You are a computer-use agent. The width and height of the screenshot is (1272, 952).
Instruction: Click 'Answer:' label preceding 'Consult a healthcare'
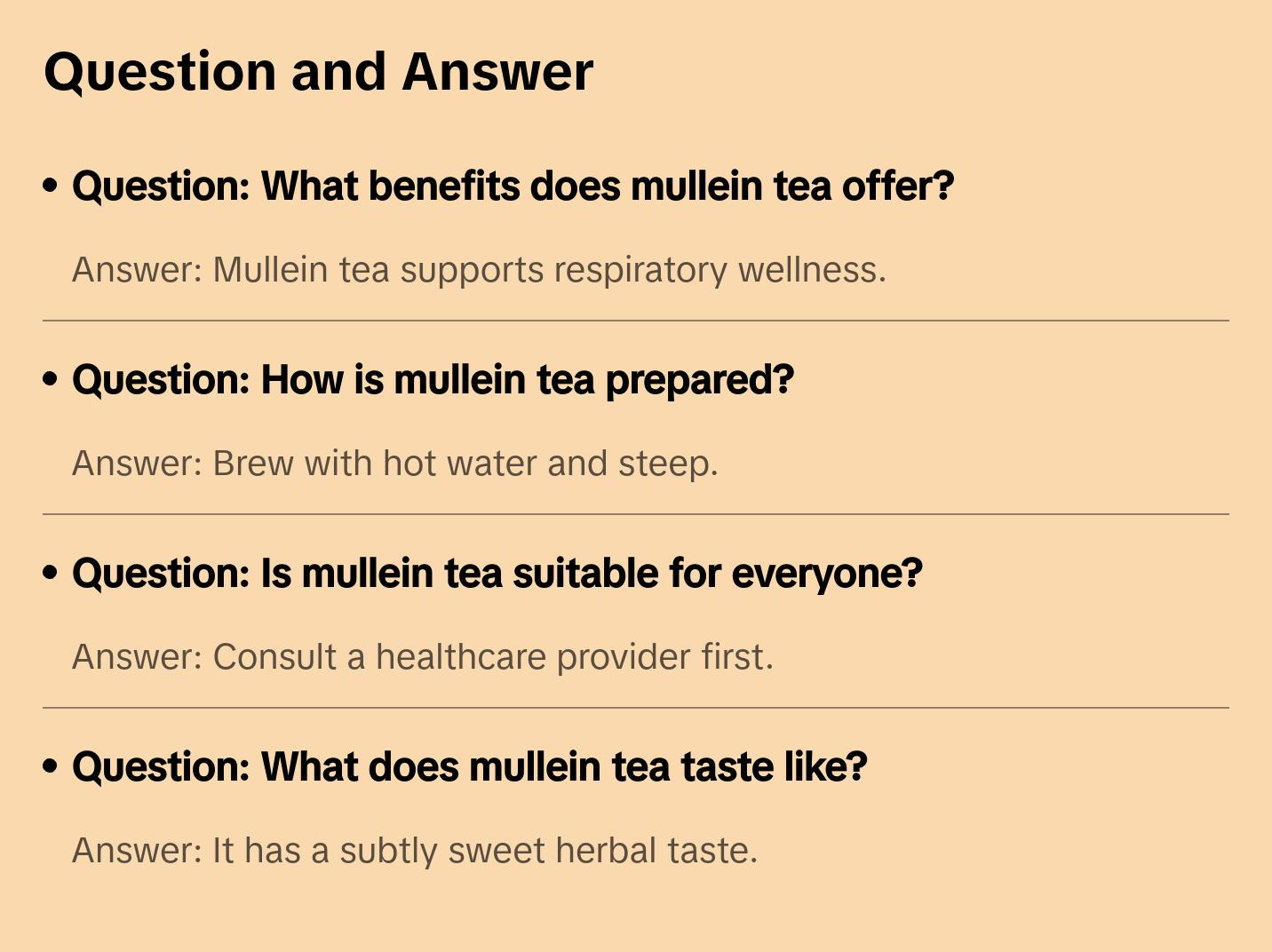tap(138, 657)
